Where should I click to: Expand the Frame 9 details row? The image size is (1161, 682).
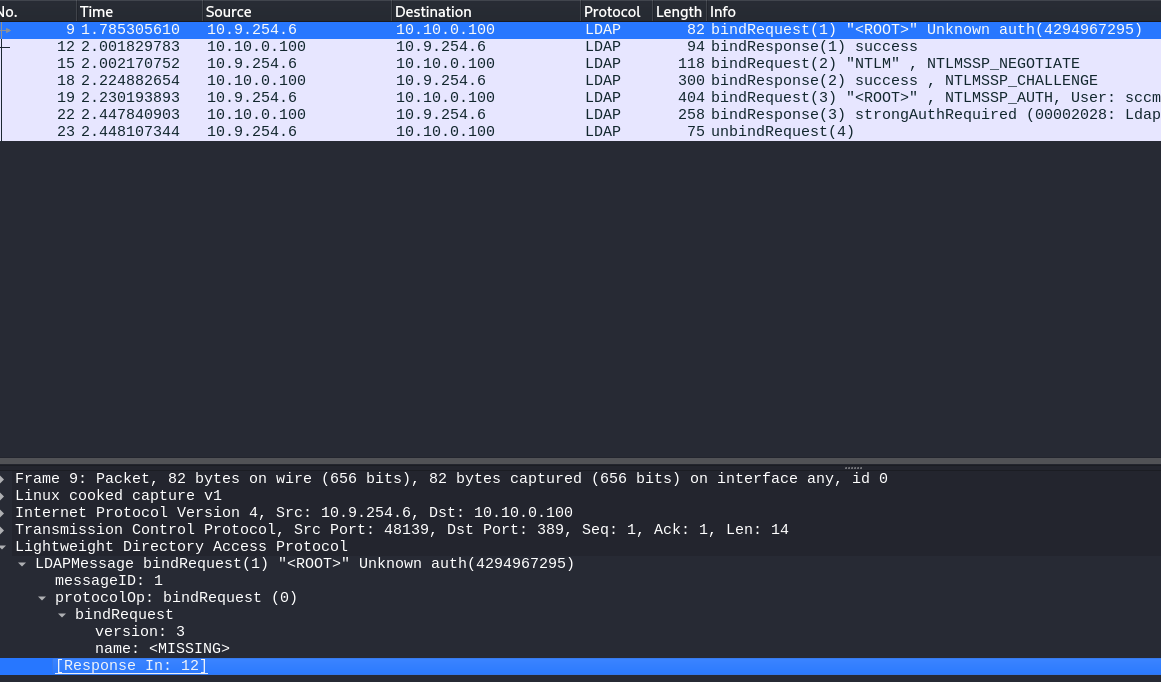click(x=6, y=479)
